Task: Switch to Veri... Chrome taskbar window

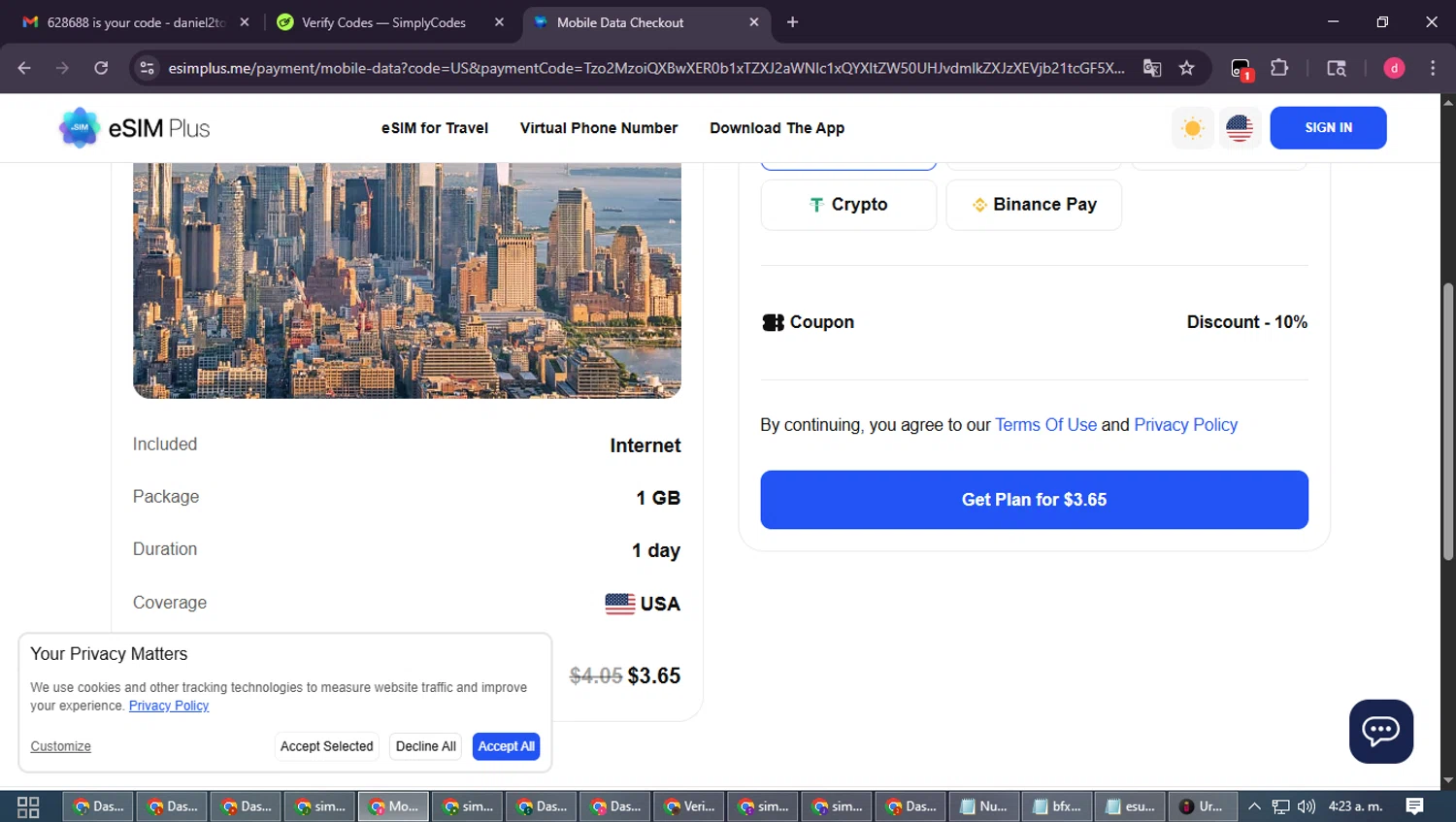Action: 689,806
